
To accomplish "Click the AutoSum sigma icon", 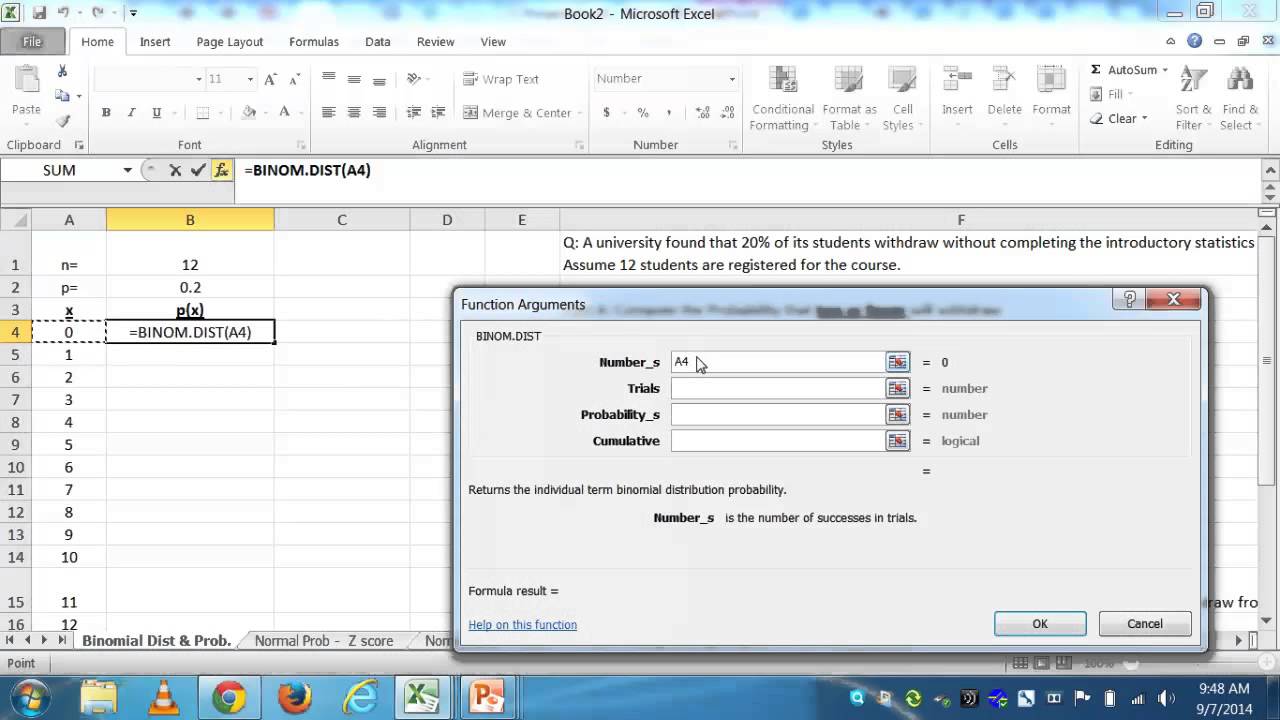I will (x=1096, y=70).
